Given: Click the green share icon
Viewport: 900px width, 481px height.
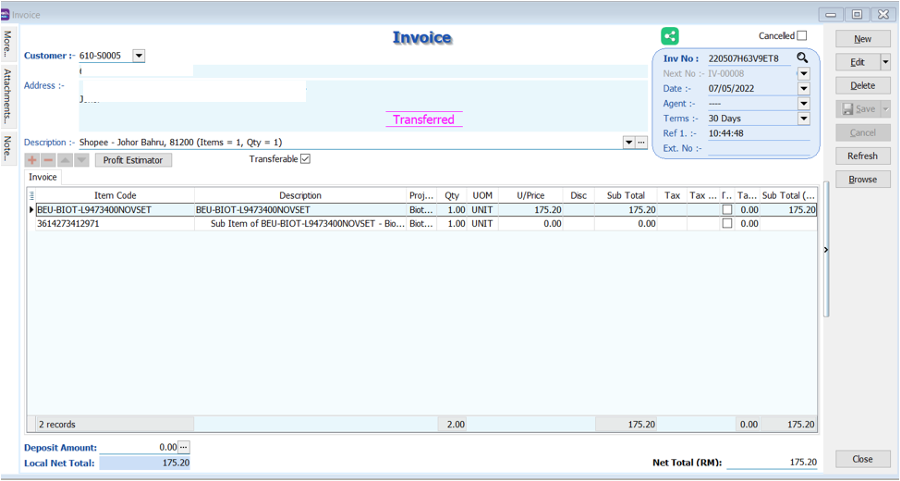Looking at the screenshot, I should coord(670,36).
